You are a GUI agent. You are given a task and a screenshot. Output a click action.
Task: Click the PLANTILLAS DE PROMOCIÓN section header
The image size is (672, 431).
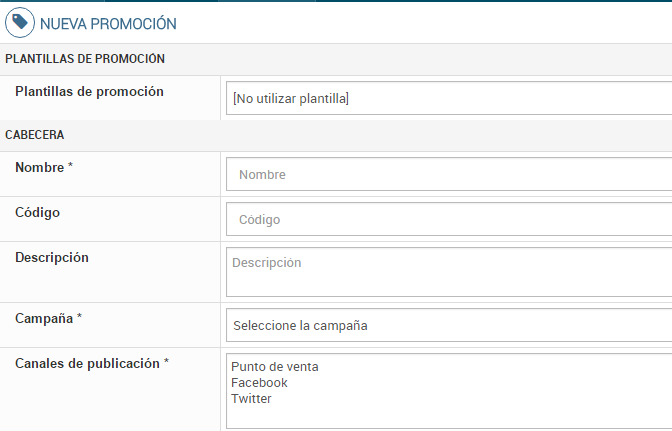click(x=85, y=60)
